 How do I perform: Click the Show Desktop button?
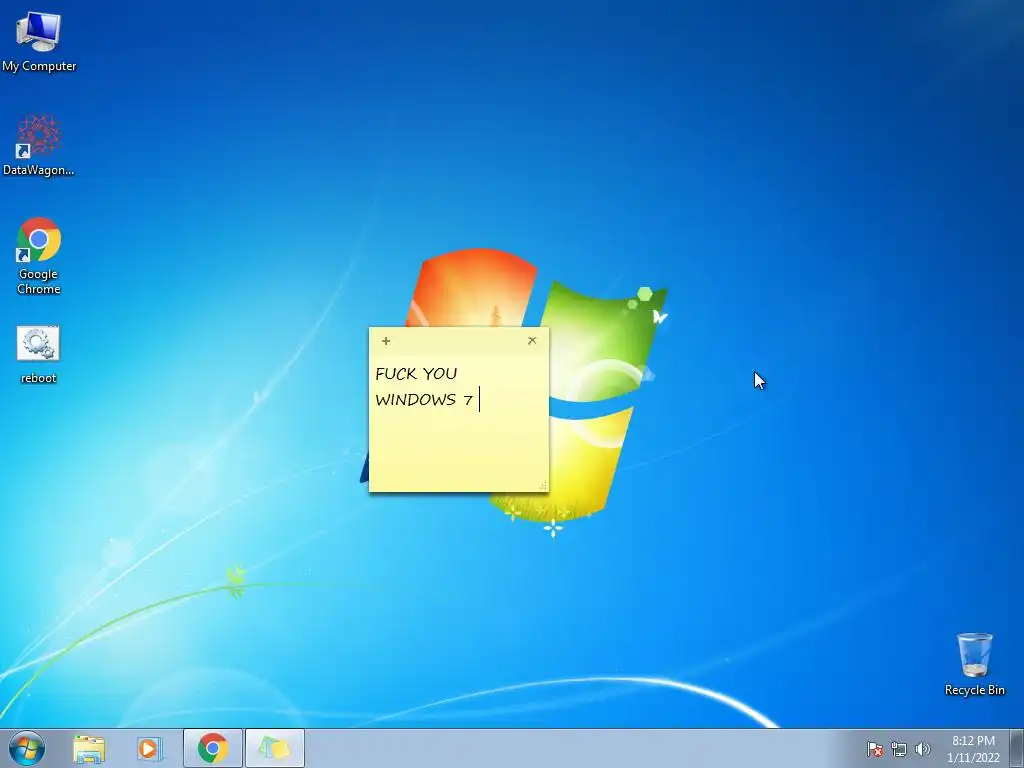[x=1017, y=748]
